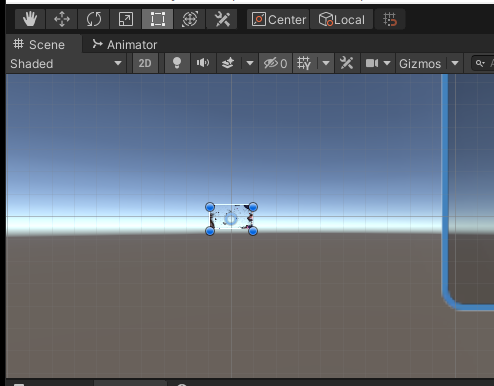Screen dimensions: 494x386
Task: Select the Rect tool
Action: pyautogui.click(x=158, y=19)
